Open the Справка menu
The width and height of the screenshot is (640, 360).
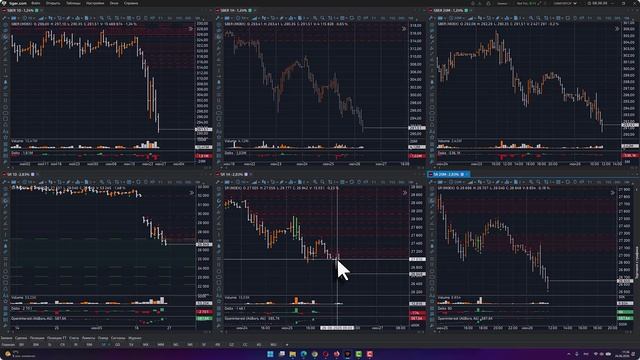(x=131, y=3)
